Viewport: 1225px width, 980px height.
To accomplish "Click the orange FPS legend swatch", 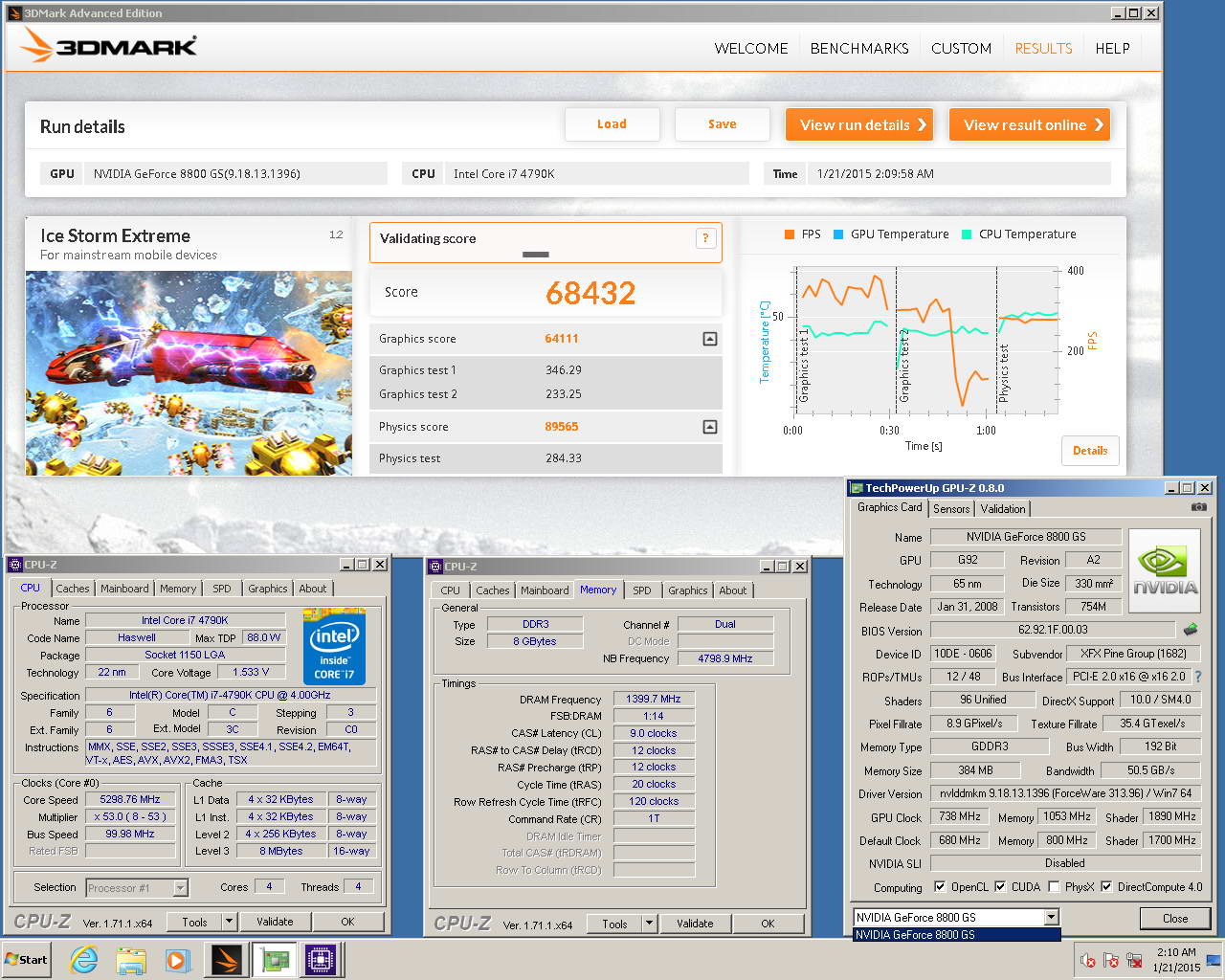I will click(790, 234).
